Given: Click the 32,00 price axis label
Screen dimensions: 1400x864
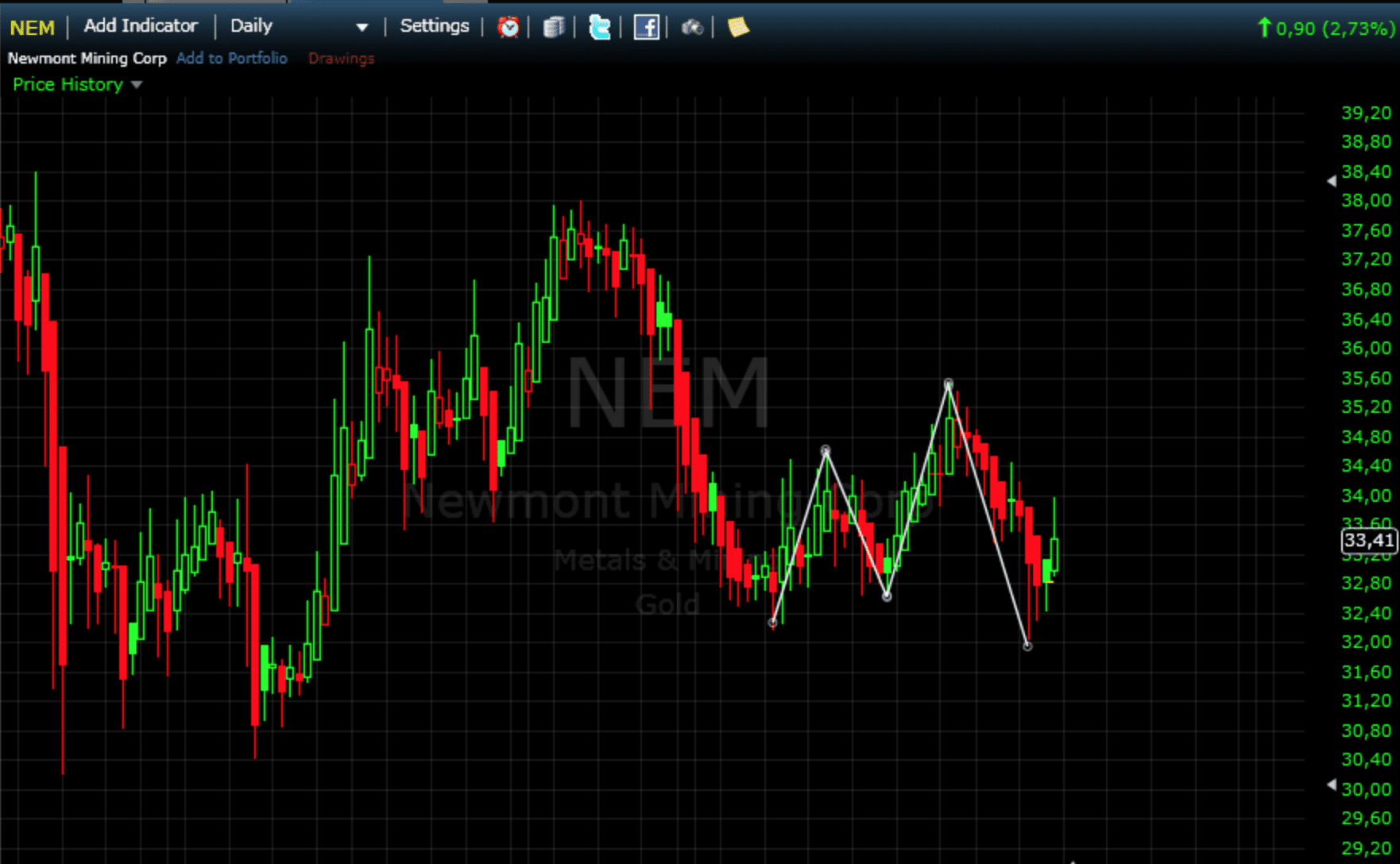Looking at the screenshot, I should (1366, 642).
